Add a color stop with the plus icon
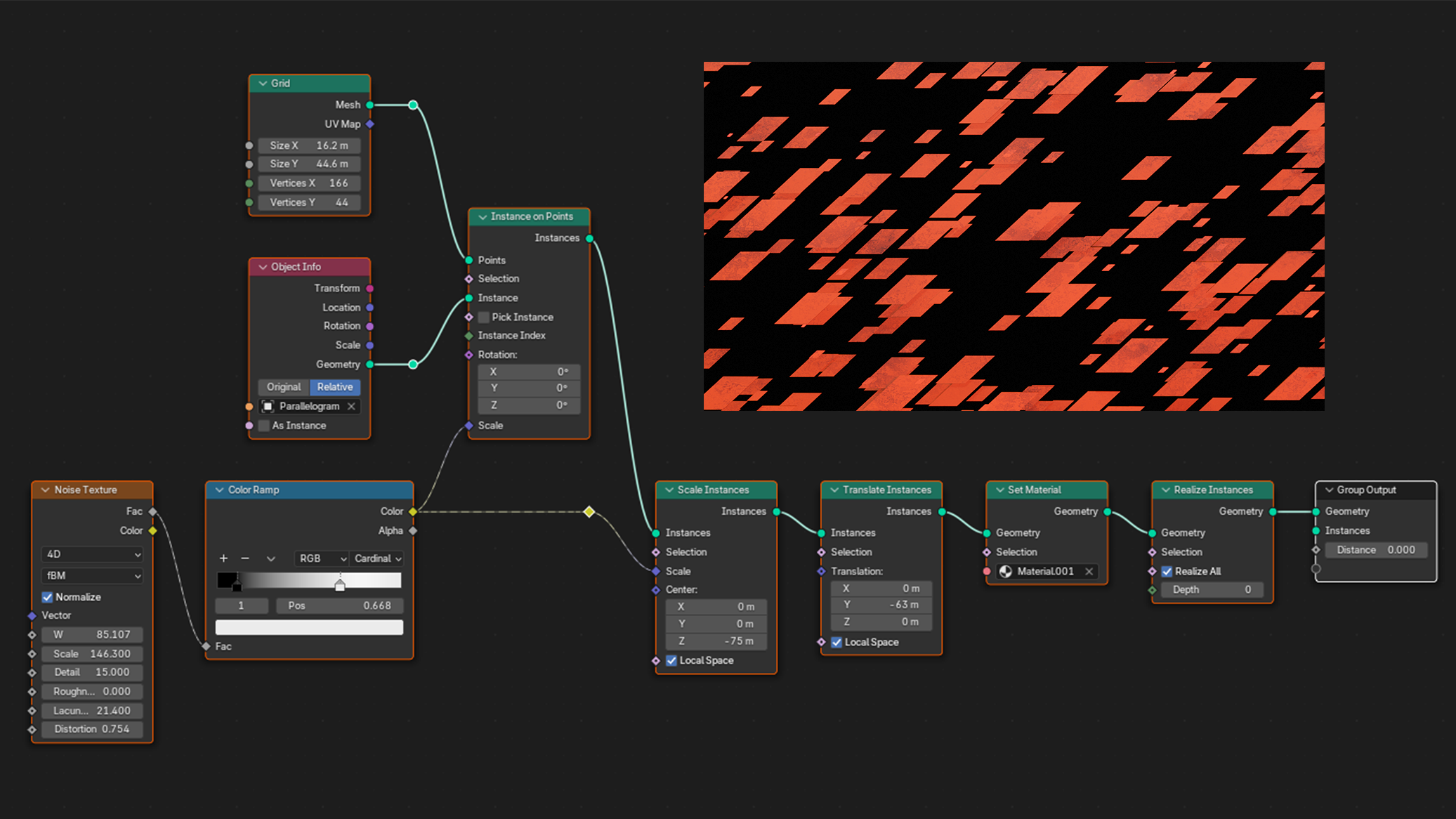The image size is (1456, 819). (x=223, y=558)
